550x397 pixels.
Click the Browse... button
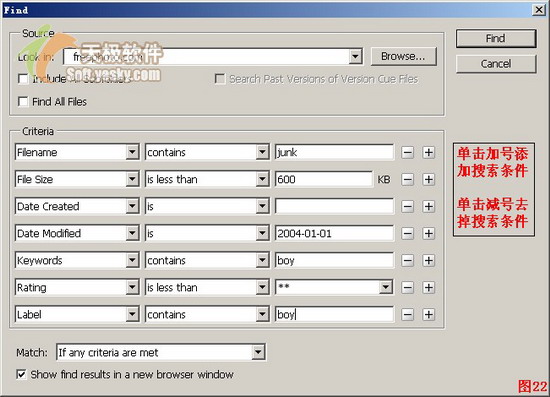(403, 56)
